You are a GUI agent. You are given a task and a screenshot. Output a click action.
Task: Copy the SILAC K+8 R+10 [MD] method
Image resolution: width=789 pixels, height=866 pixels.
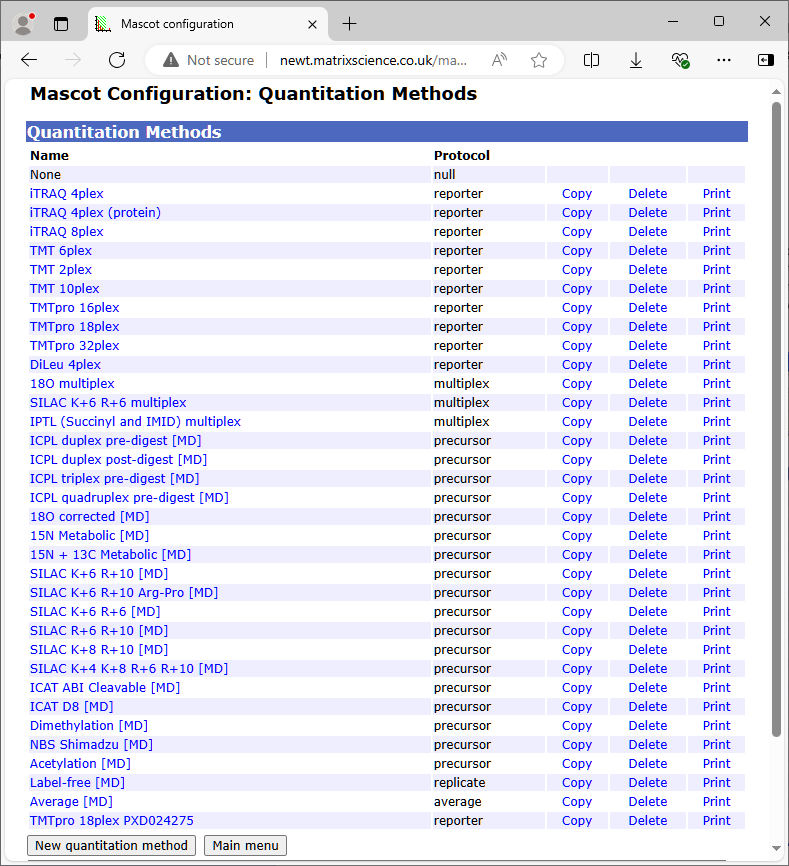[x=577, y=650]
